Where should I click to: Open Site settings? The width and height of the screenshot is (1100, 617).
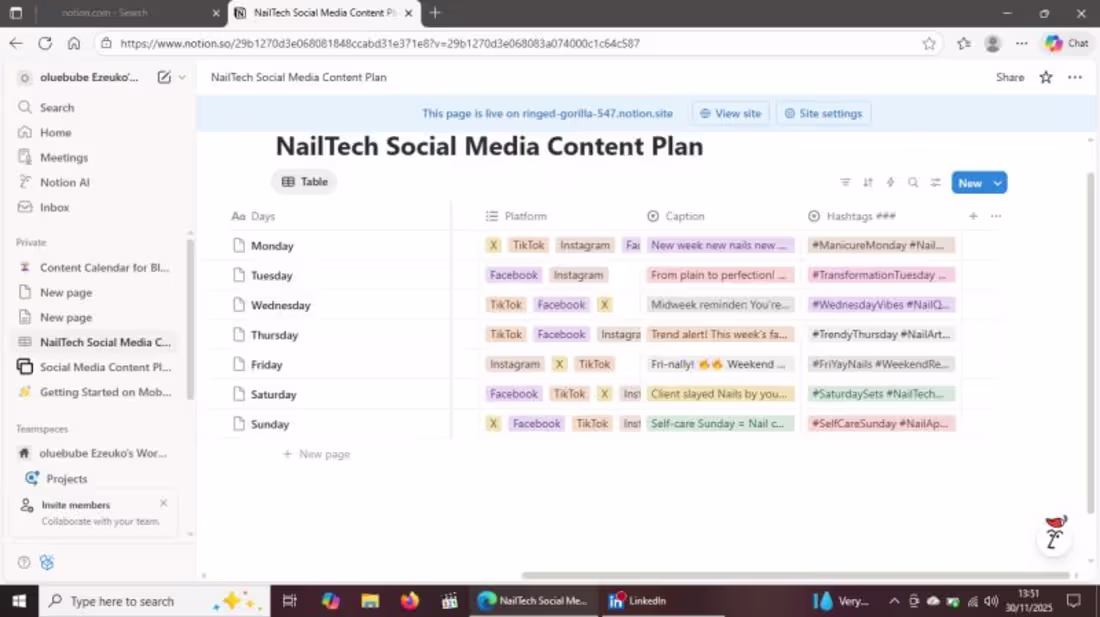823,114
